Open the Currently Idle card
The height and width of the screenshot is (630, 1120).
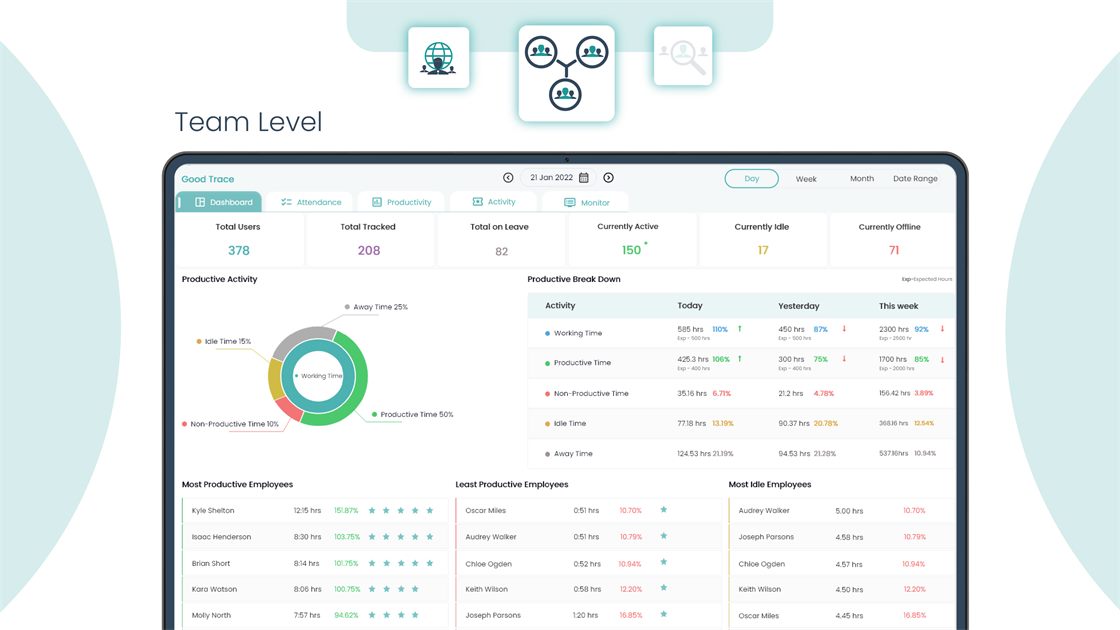(x=762, y=240)
